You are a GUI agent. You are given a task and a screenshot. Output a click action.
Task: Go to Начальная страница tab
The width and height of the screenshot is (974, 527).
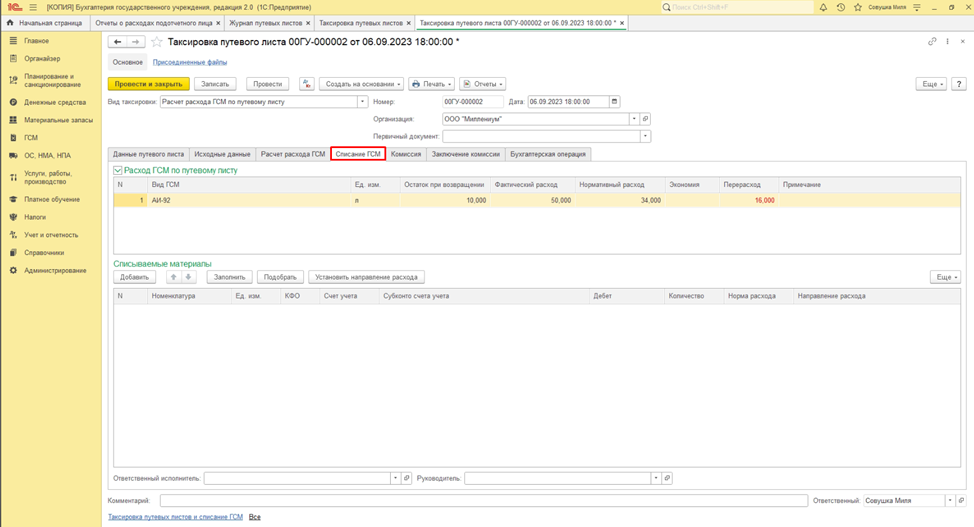(x=45, y=23)
